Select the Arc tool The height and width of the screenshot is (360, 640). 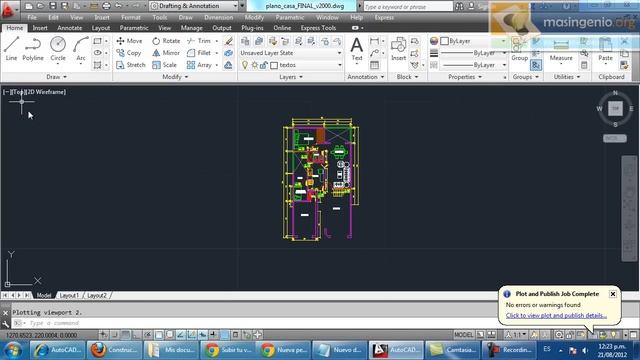[x=81, y=49]
